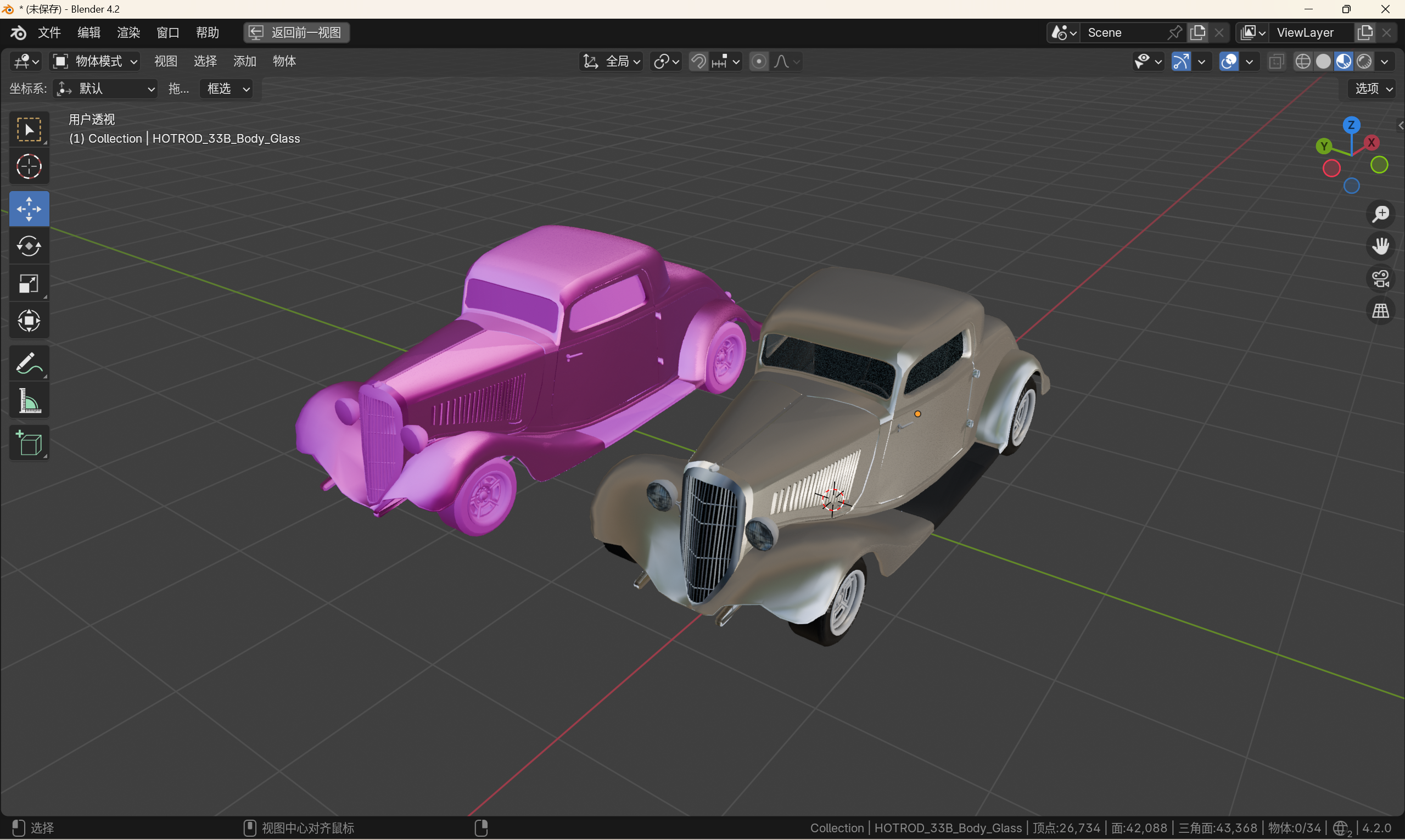1405x840 pixels.
Task: Select the Measure ruler tool
Action: 29,401
